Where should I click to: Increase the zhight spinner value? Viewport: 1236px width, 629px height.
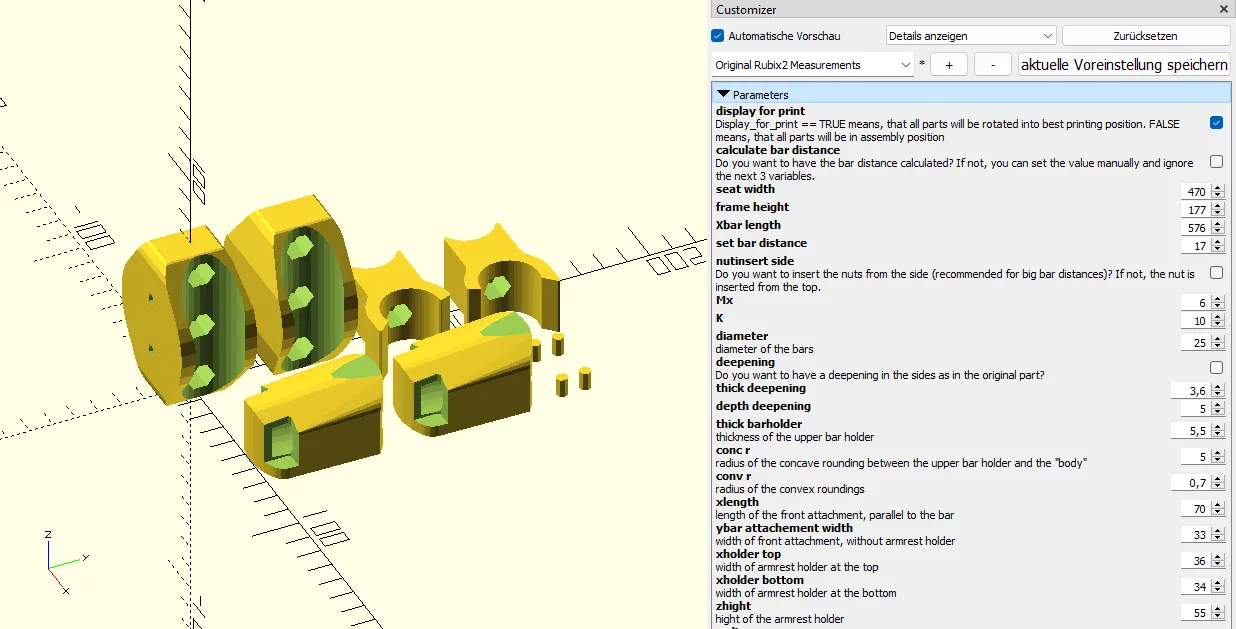pyautogui.click(x=1217, y=609)
